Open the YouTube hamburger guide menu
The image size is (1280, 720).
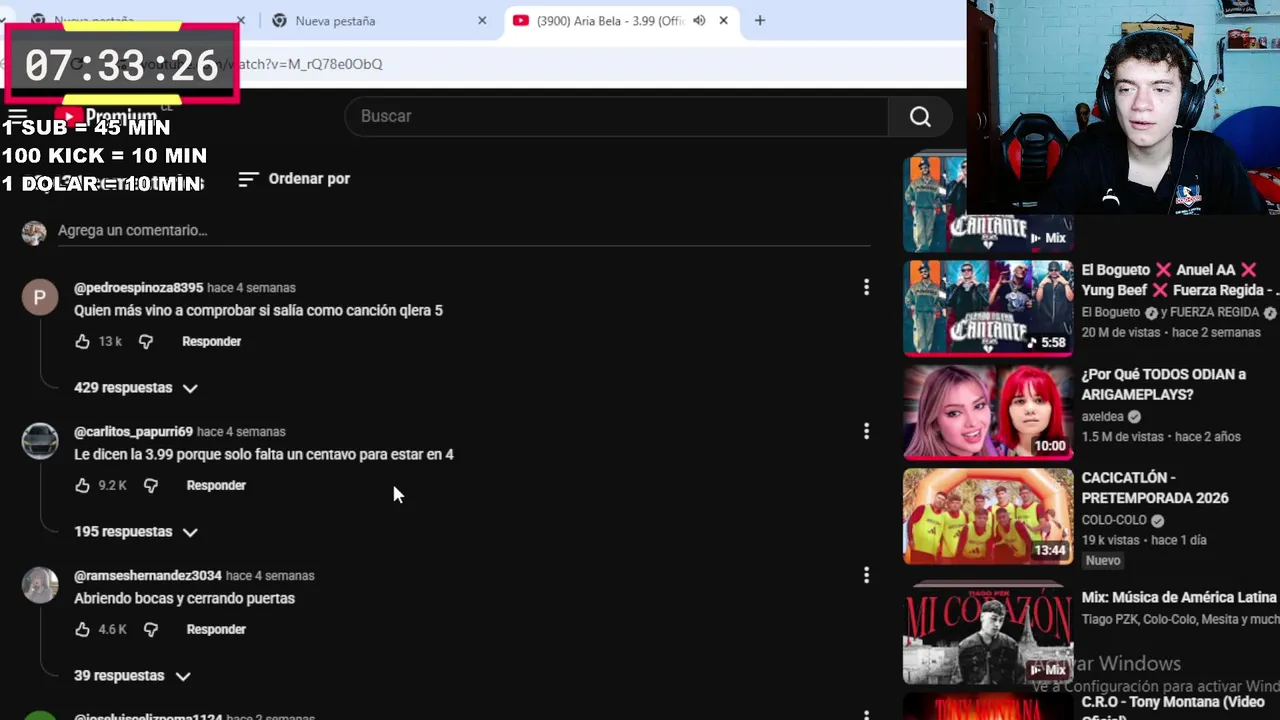(x=17, y=116)
